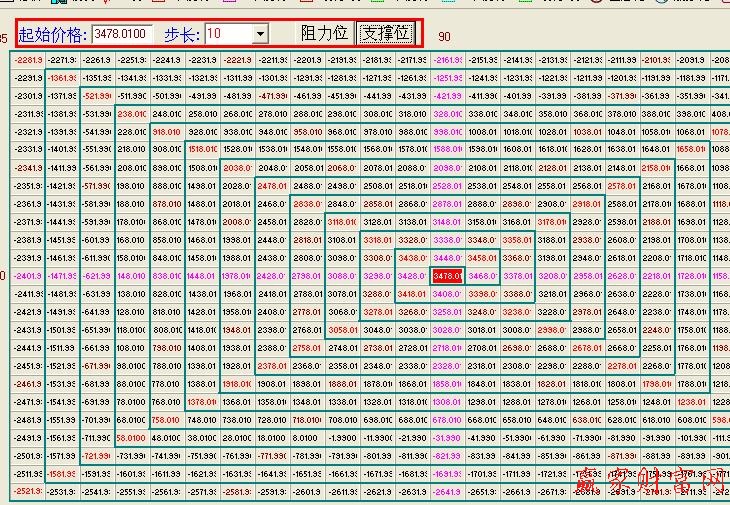The image size is (730, 505).
Task: Select the red highlighted center cell 3478.01
Action: 448,275
